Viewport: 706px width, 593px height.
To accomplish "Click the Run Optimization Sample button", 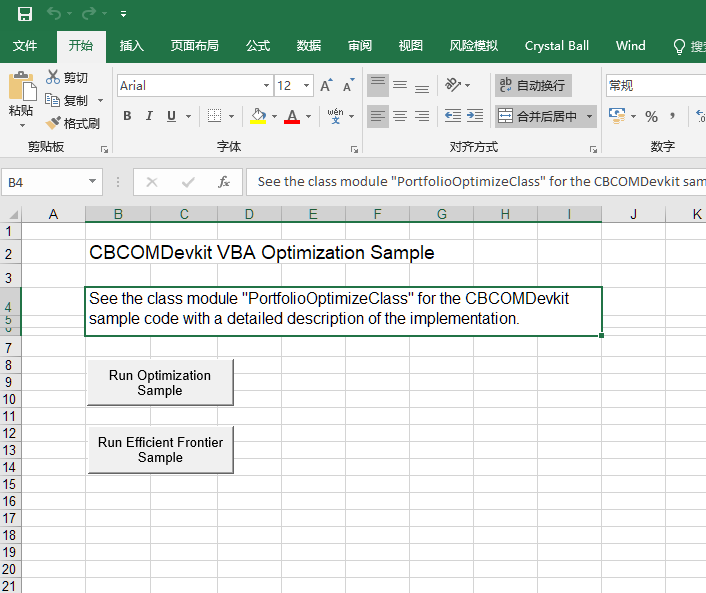I will click(x=160, y=383).
